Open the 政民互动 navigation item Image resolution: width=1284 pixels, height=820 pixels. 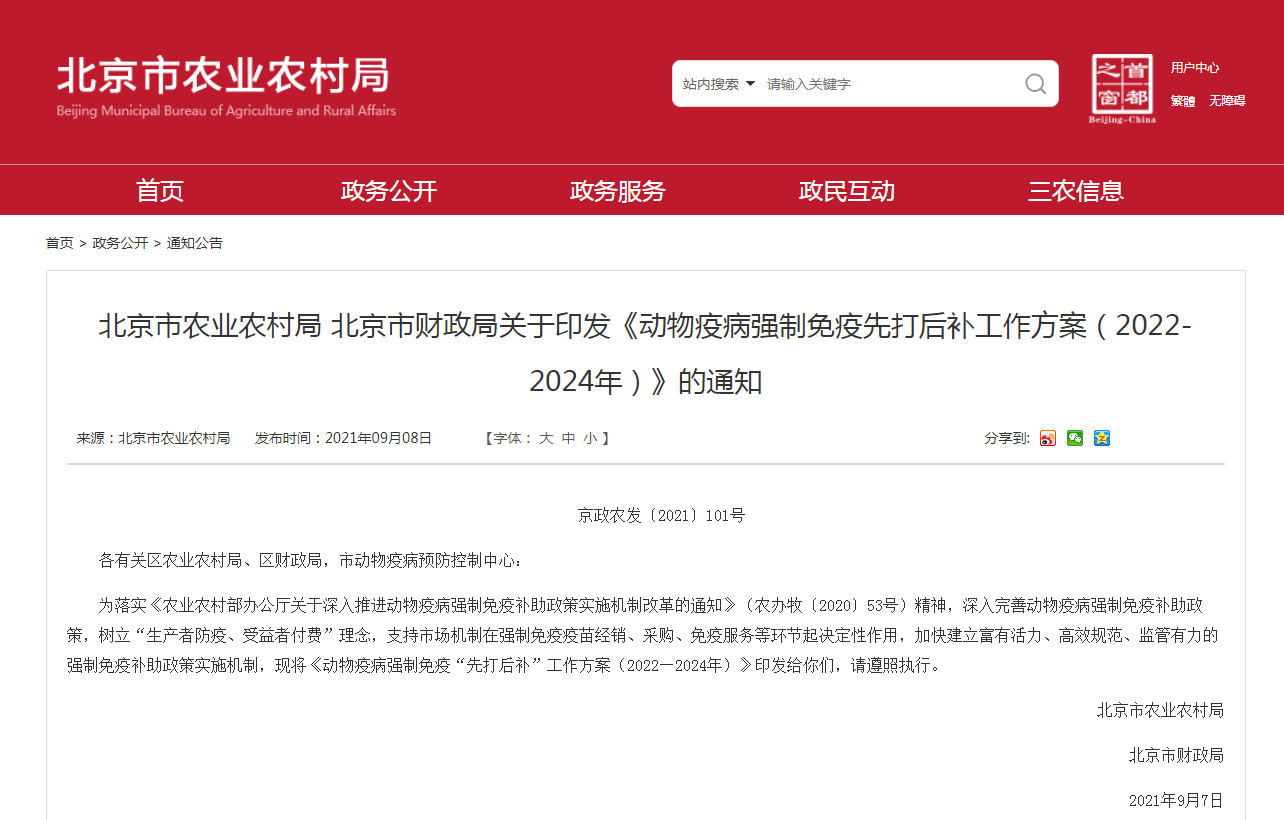(847, 190)
